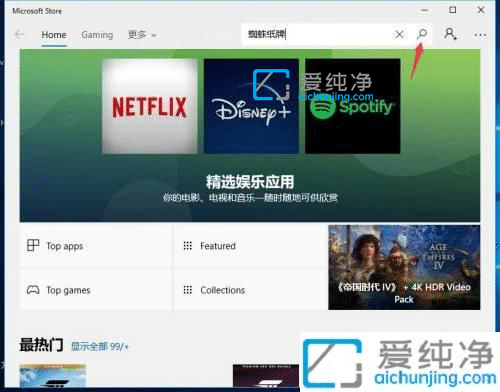Open the Collections category
This screenshot has width=500, height=392.
pyautogui.click(x=250, y=290)
